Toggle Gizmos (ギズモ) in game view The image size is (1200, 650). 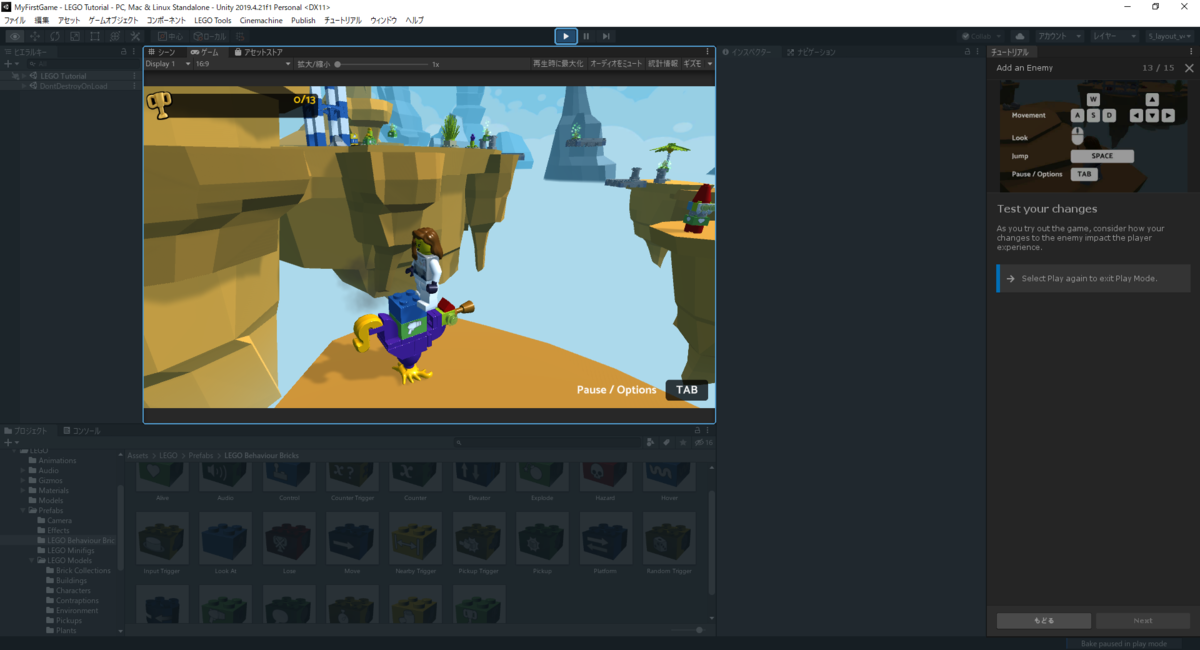point(692,64)
